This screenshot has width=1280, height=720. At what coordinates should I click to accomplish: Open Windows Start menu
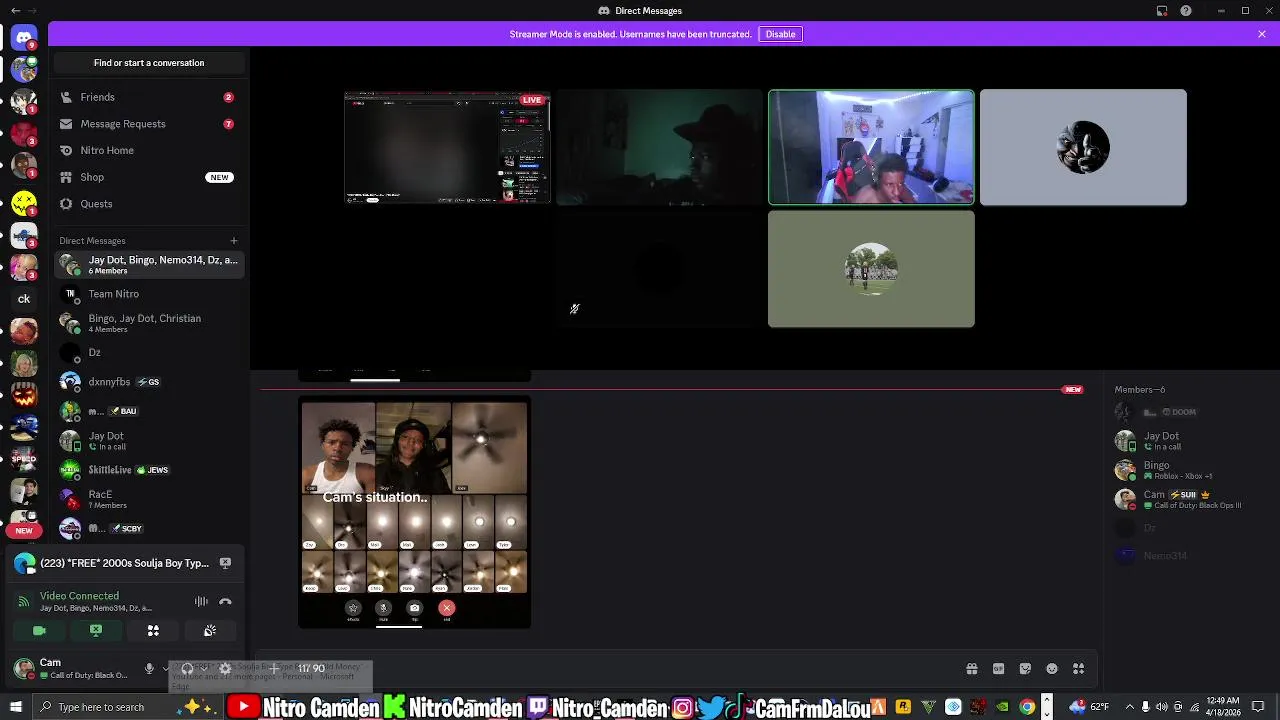(x=15, y=707)
